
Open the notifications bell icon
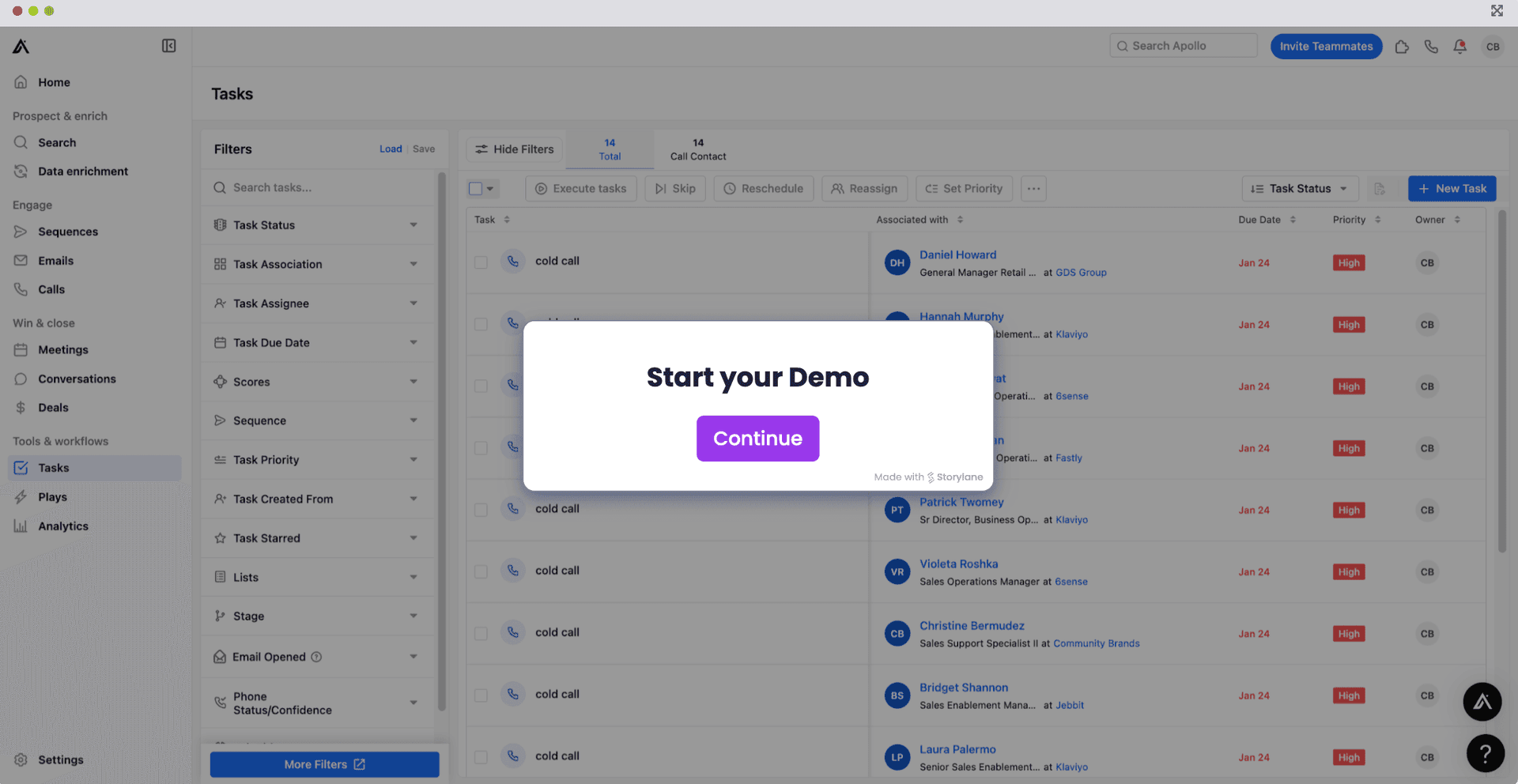pyautogui.click(x=1459, y=47)
